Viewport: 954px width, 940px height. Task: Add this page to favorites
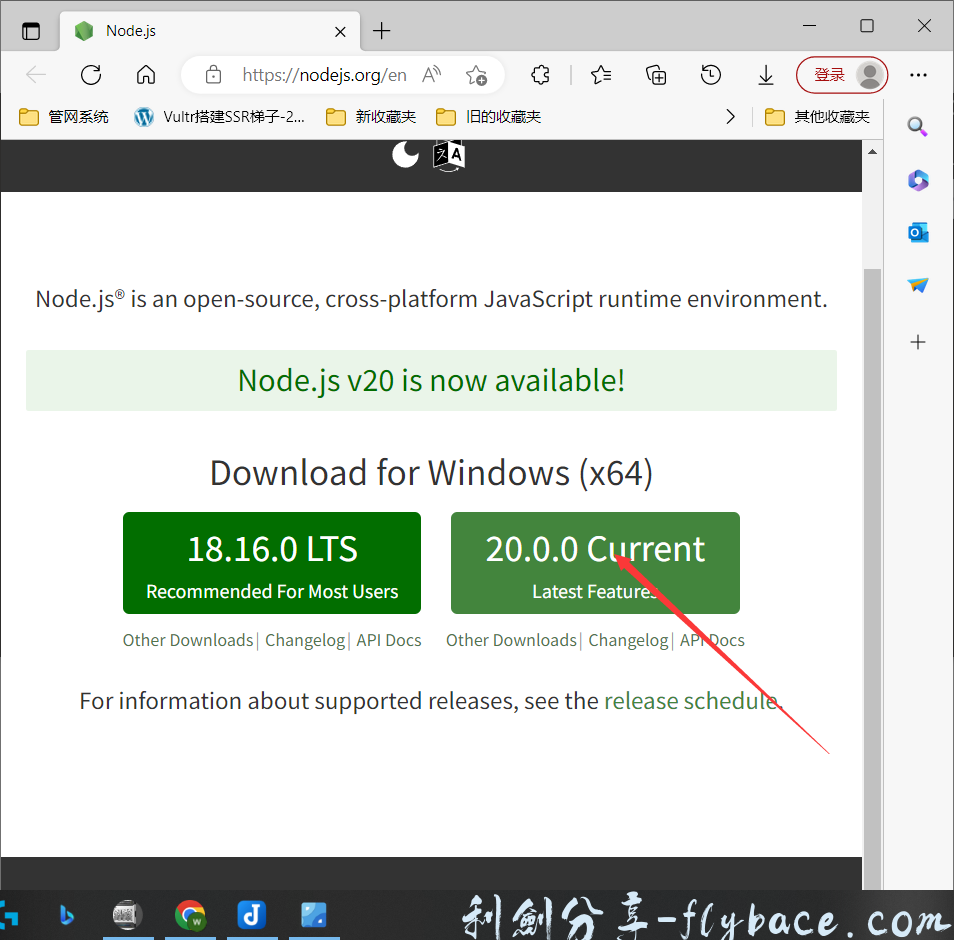[476, 75]
